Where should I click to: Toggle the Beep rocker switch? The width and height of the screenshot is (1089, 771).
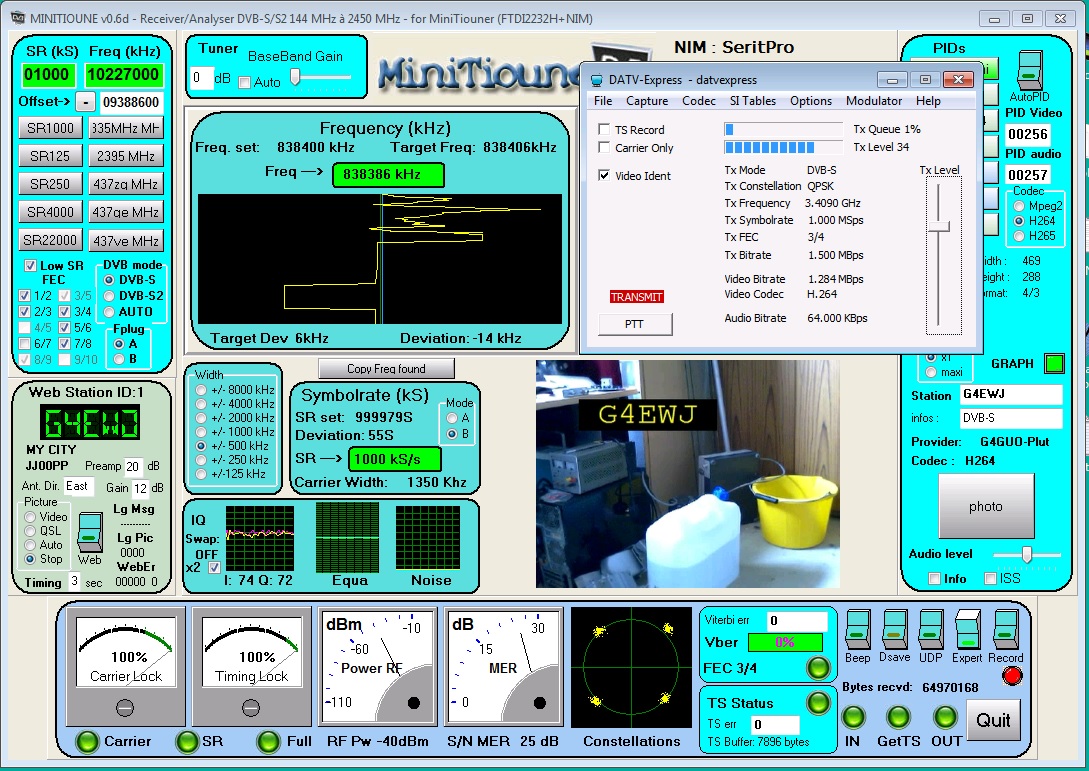(x=858, y=630)
